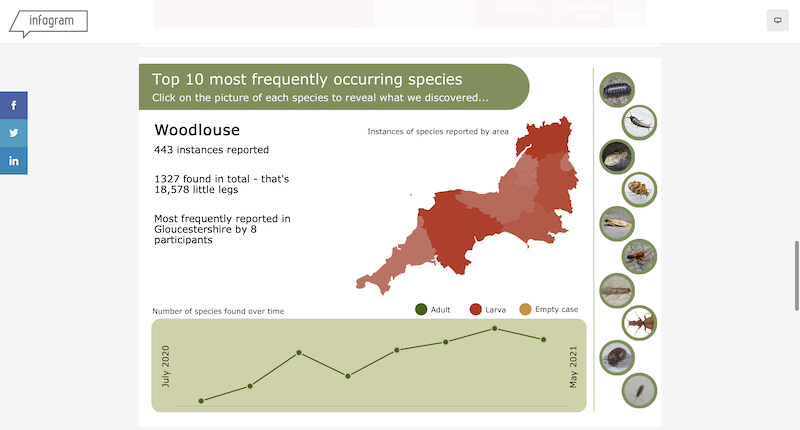This screenshot has width=800, height=430.
Task: Share the page on Twitter
Action: point(14,133)
